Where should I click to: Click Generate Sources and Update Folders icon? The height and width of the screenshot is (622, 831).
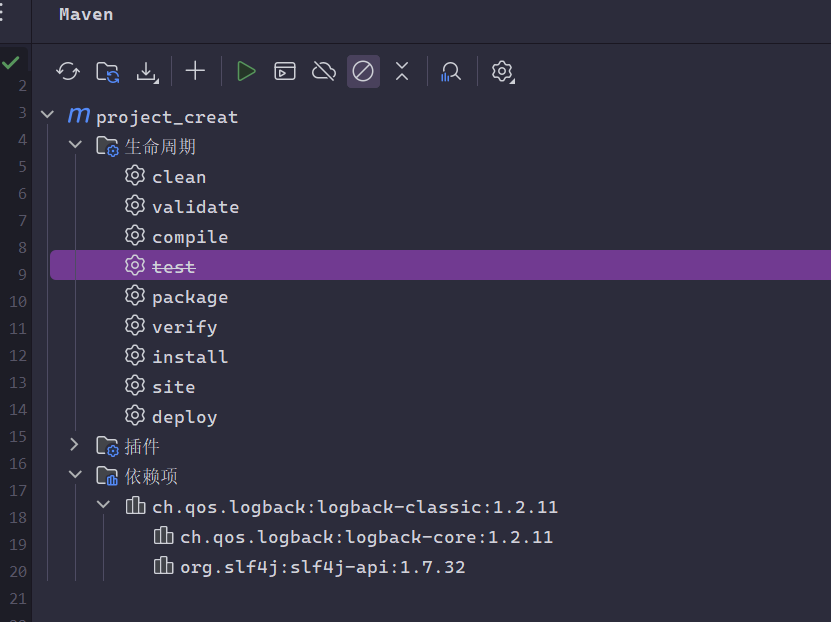[x=107, y=71]
